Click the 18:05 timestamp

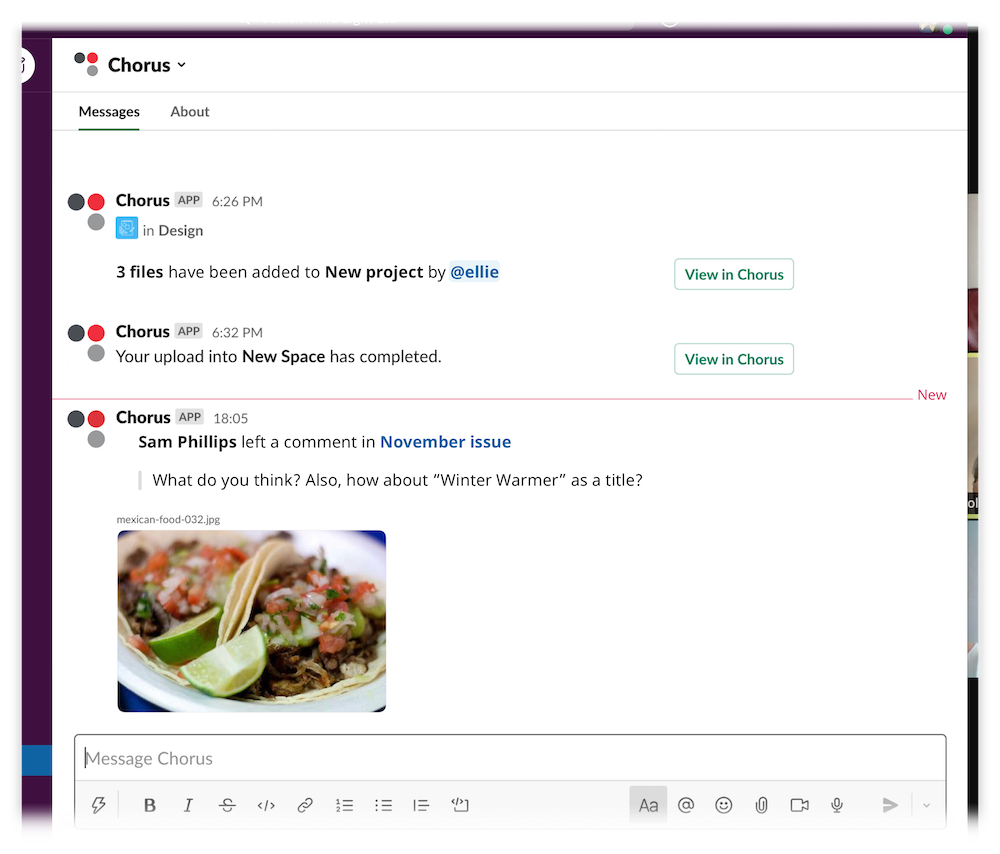pyautogui.click(x=231, y=418)
